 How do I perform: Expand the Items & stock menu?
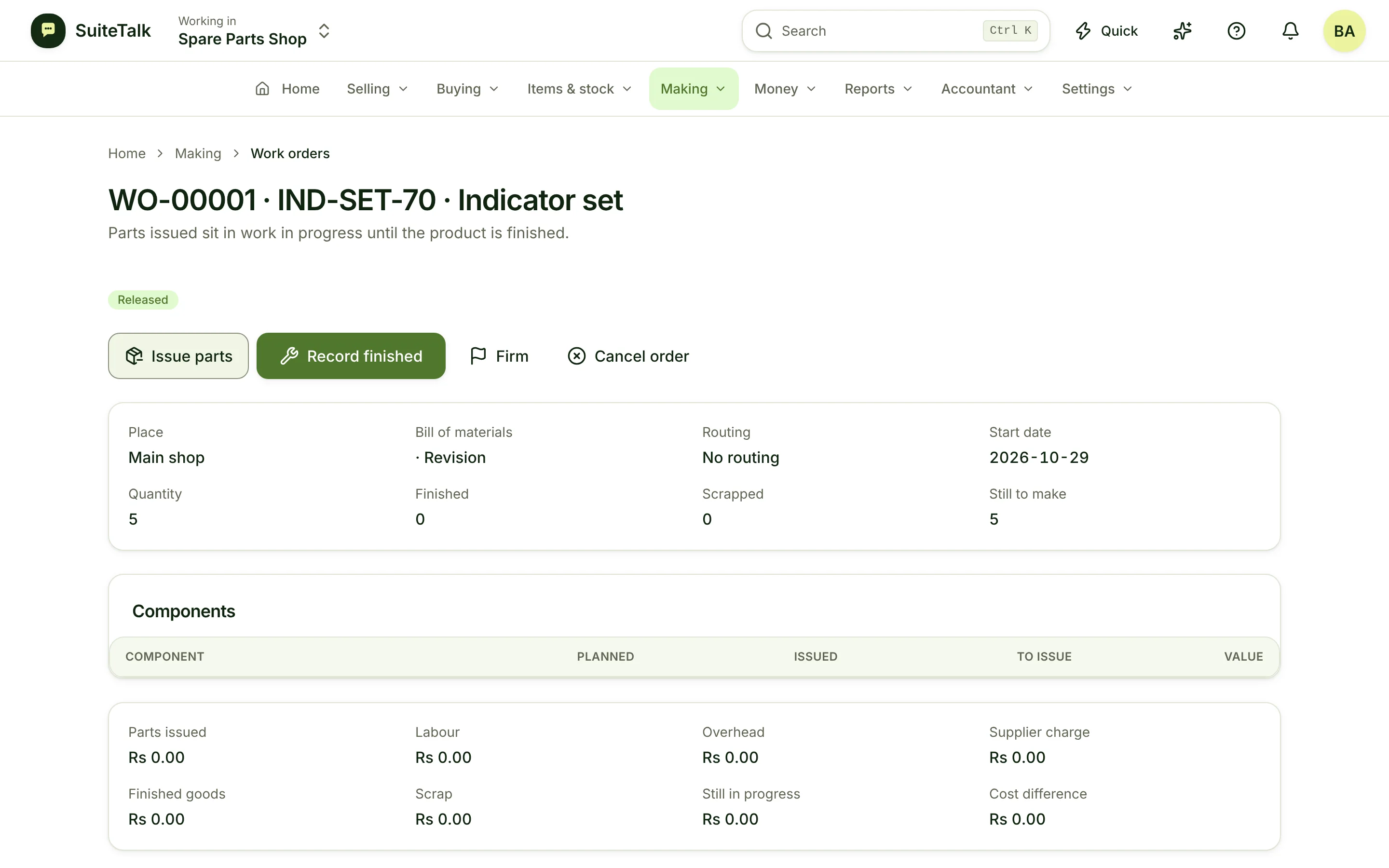pyautogui.click(x=579, y=89)
